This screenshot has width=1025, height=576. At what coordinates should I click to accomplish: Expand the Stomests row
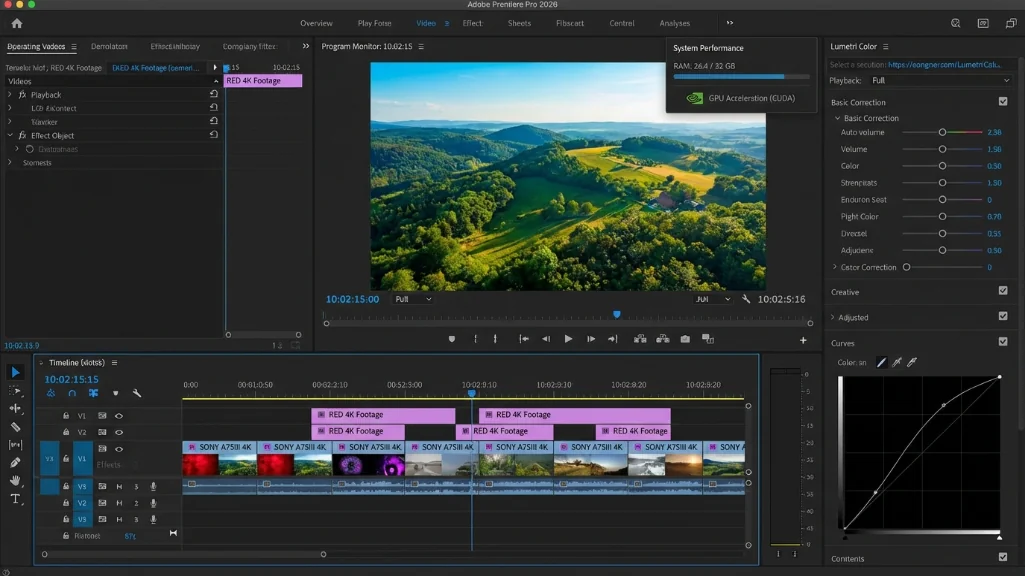point(10,162)
